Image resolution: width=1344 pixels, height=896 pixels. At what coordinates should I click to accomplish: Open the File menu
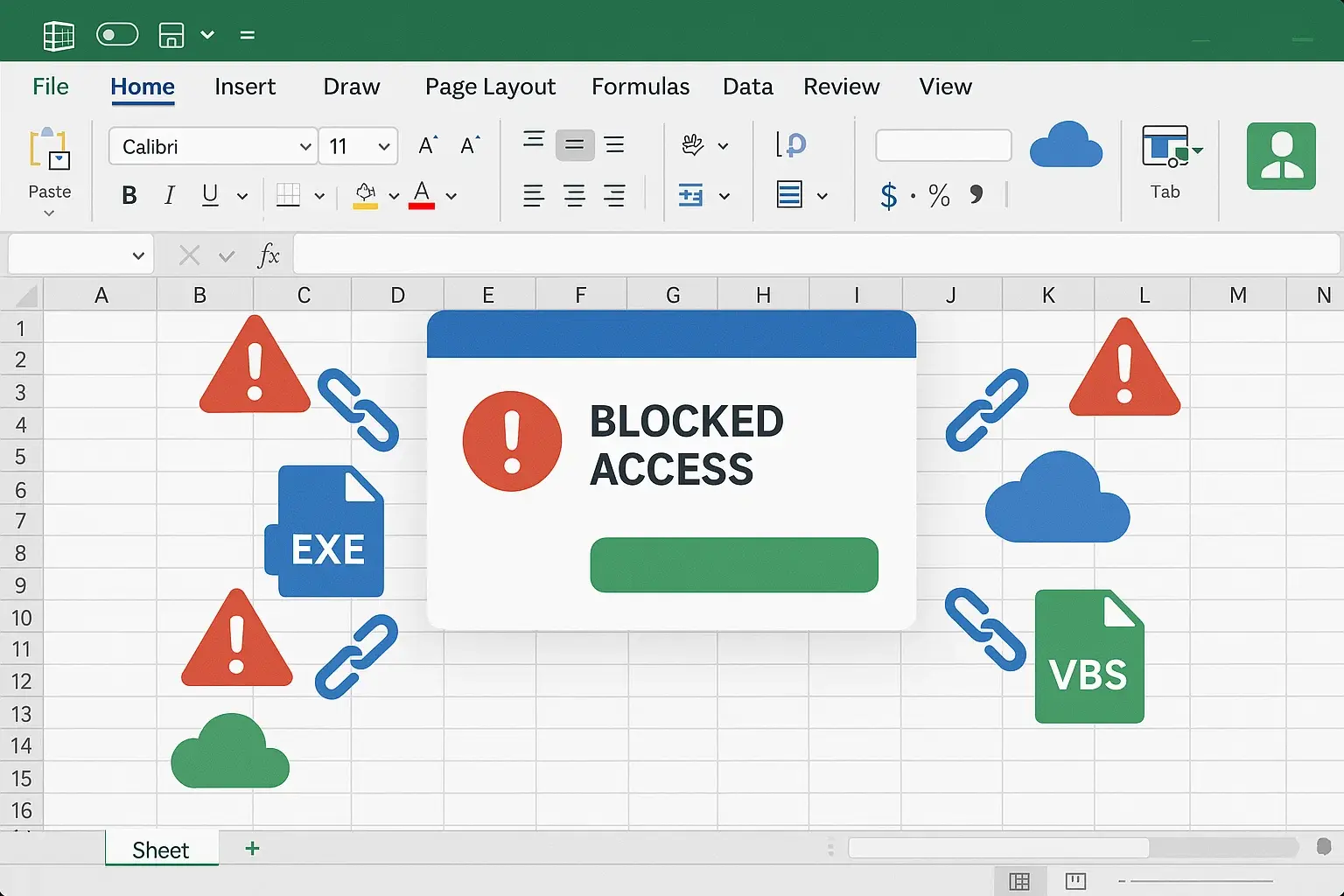50,87
